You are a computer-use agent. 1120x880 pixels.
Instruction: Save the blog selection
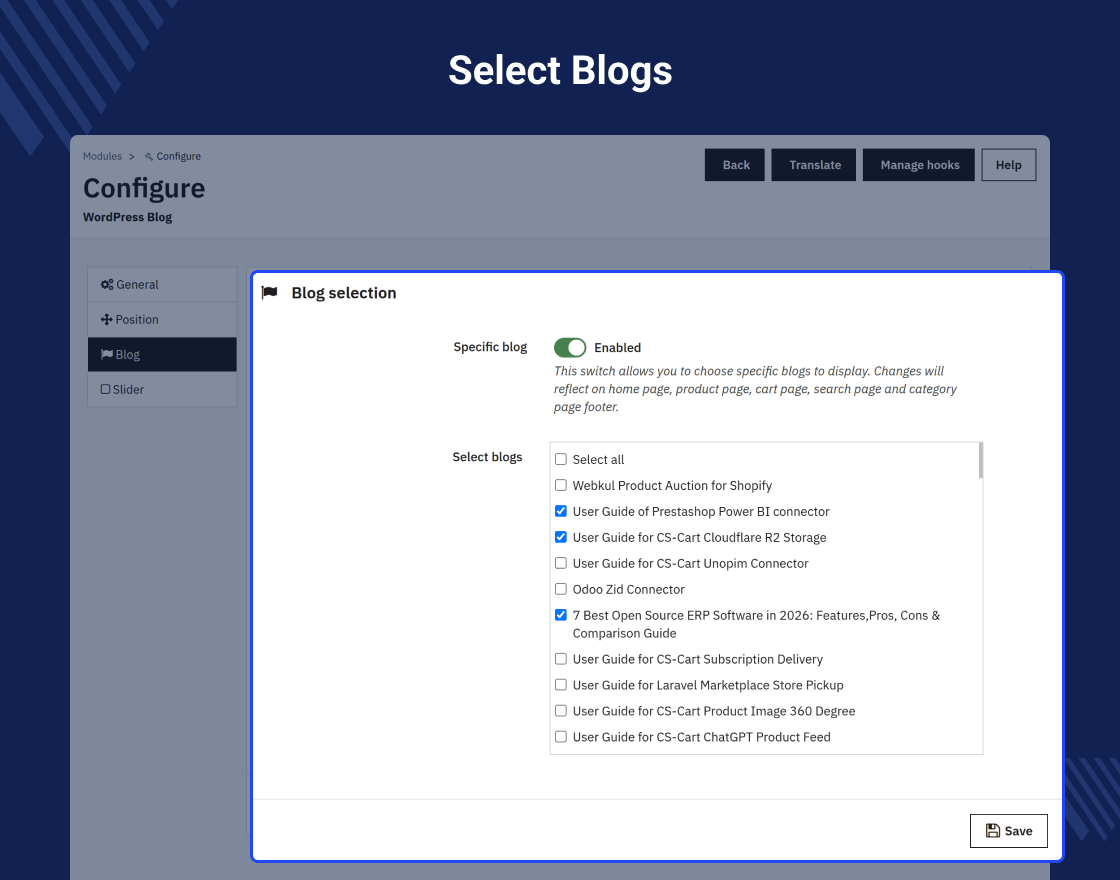(x=1009, y=831)
